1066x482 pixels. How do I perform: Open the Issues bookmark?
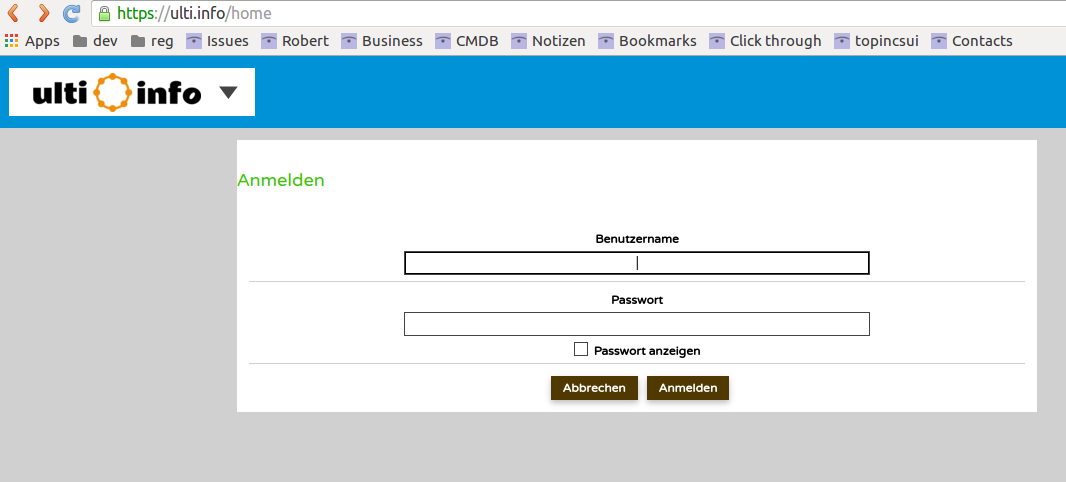pos(217,41)
